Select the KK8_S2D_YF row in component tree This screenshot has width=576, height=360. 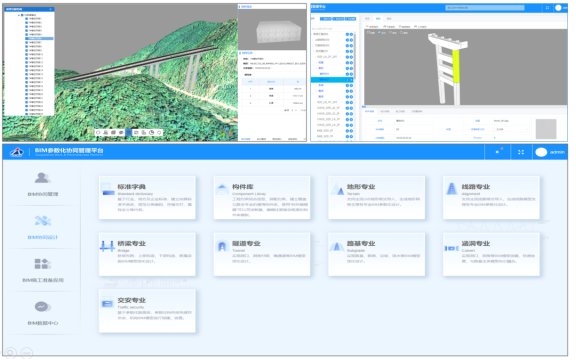332,136
